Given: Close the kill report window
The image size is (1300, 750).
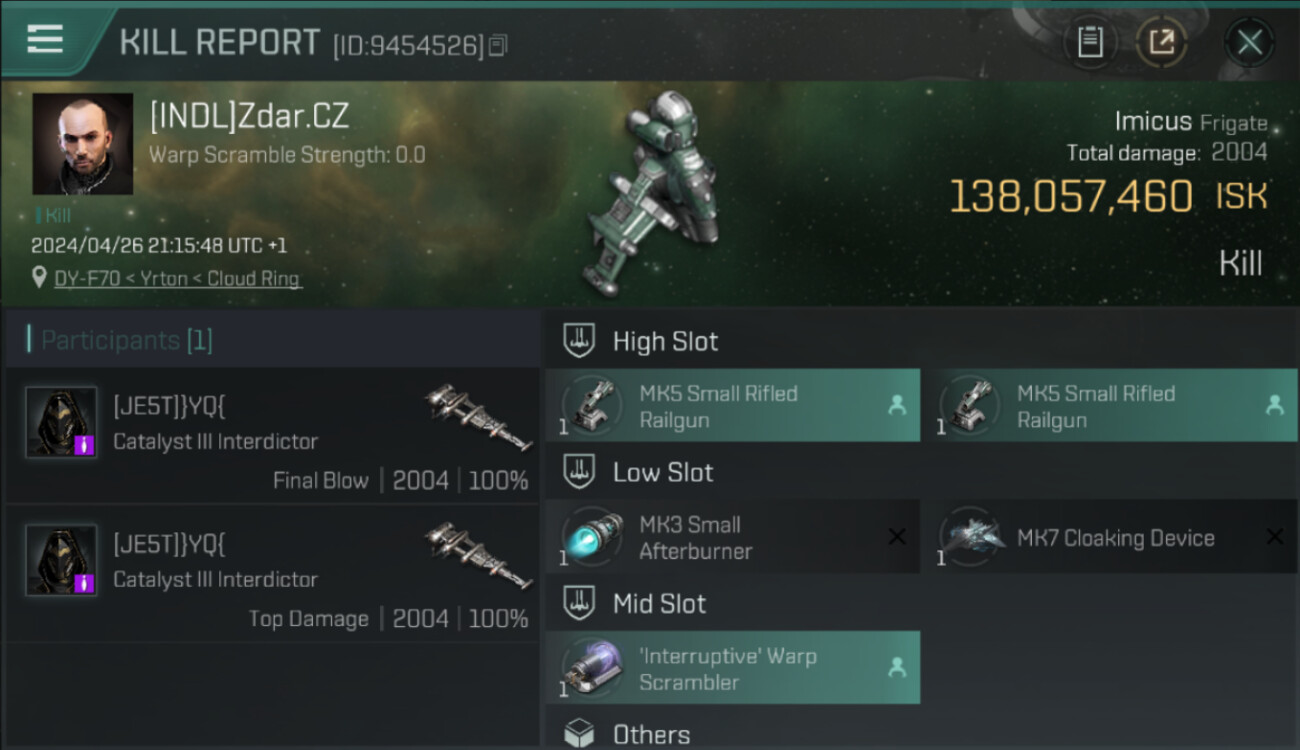Looking at the screenshot, I should 1249,42.
